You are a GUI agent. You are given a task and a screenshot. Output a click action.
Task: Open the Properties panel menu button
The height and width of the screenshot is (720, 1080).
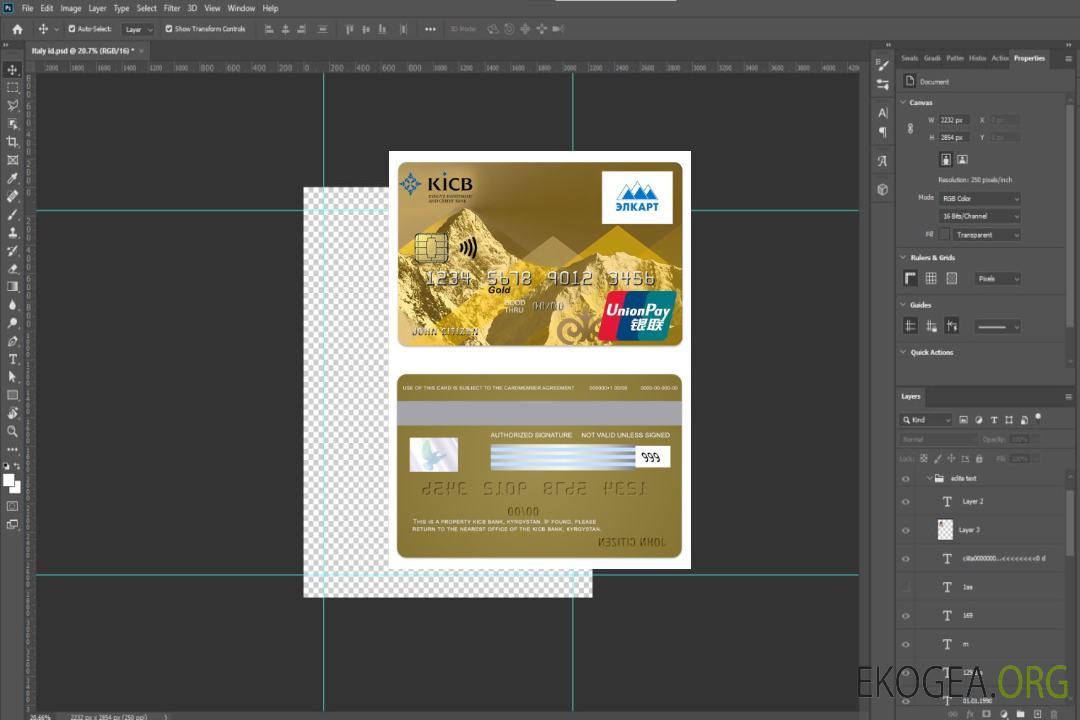pyautogui.click(x=1068, y=59)
